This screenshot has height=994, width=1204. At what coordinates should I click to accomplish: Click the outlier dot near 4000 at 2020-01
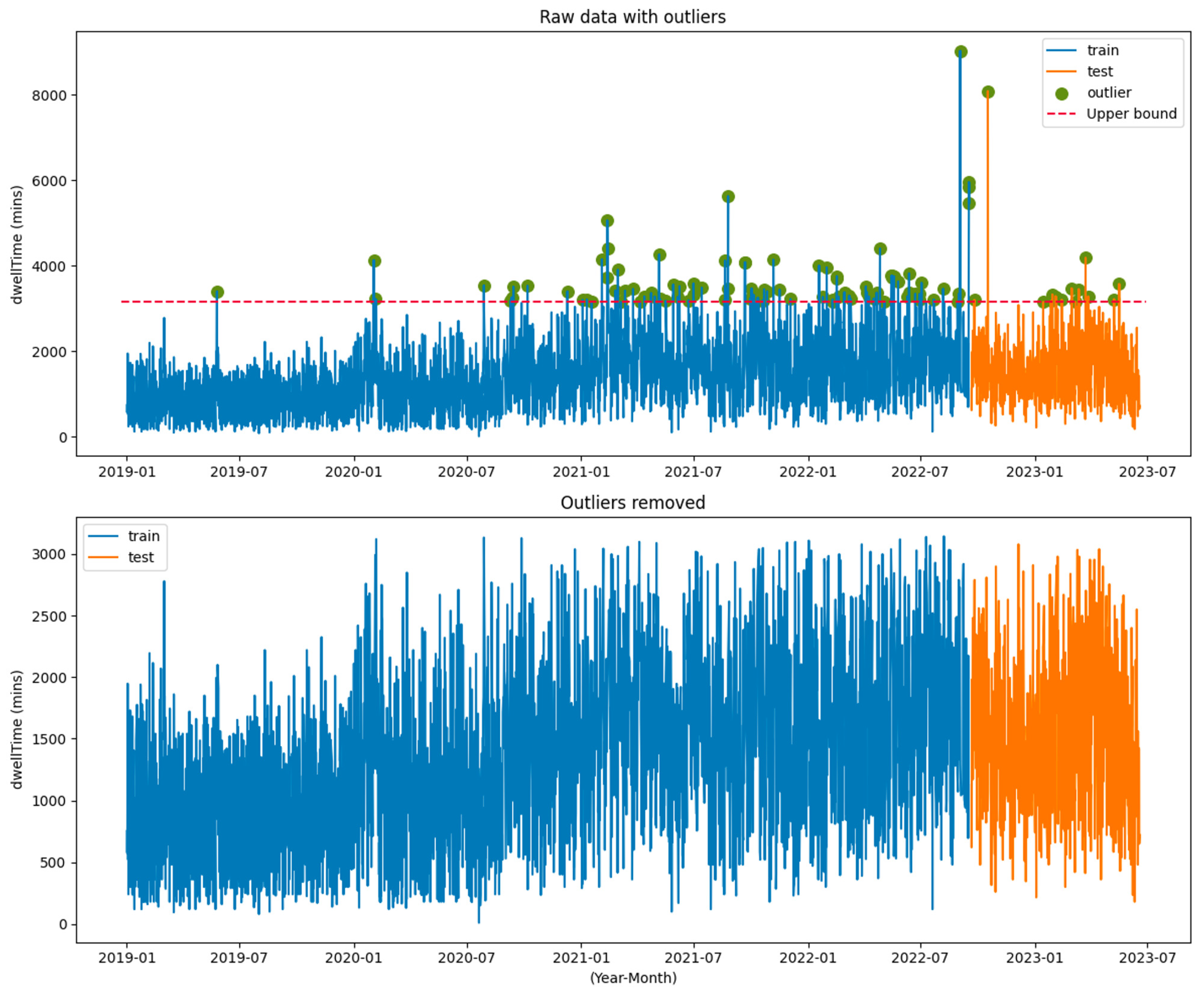374,260
